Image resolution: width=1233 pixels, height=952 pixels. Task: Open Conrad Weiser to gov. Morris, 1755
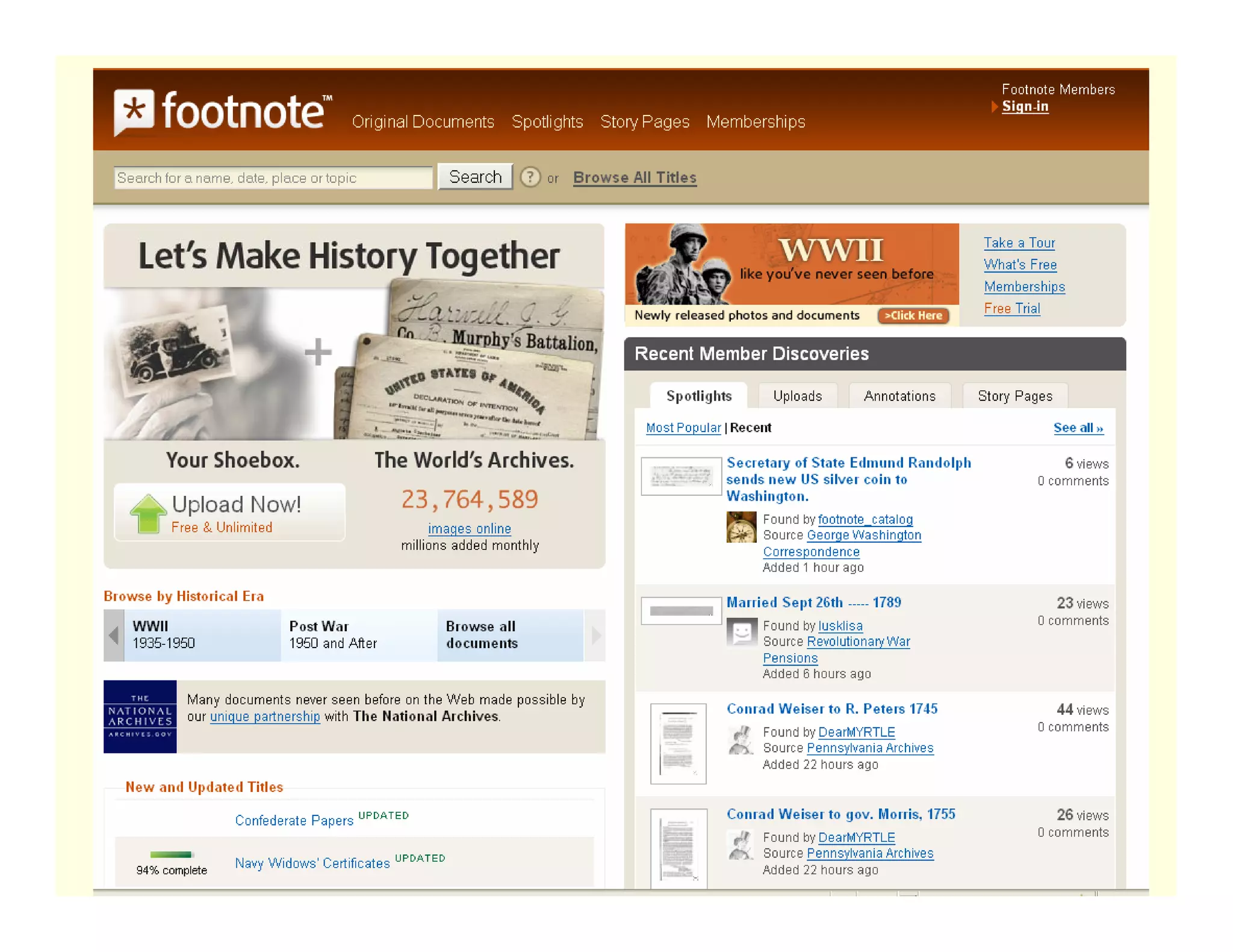click(x=840, y=814)
